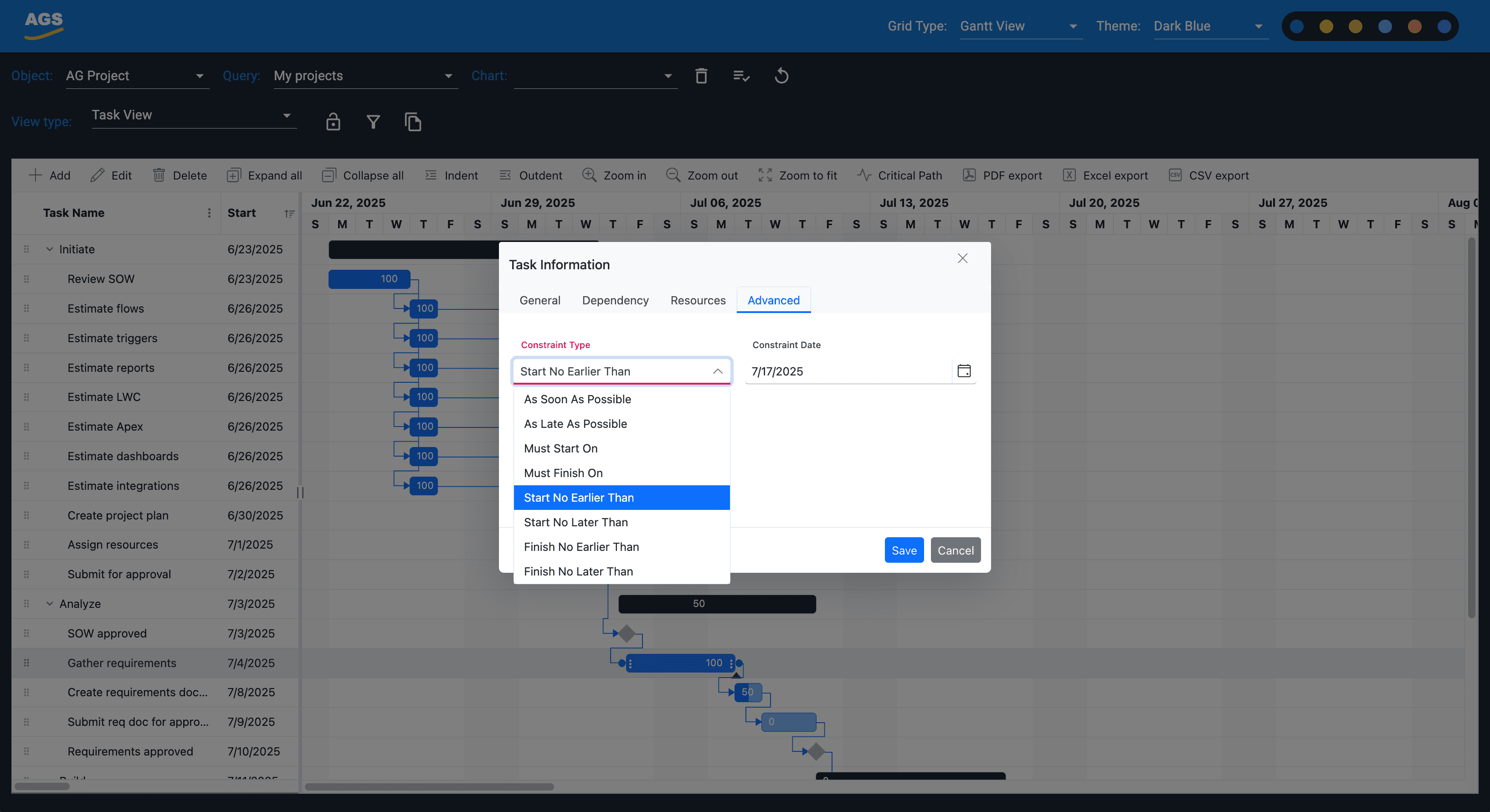Click the Start column sort icon

click(289, 213)
